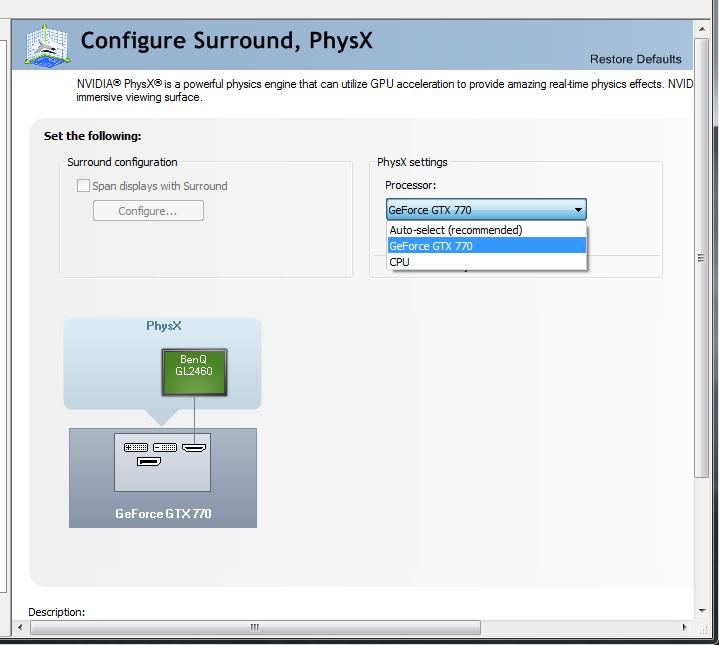
Task: Click the horizontal scrollbar thumb
Action: click(x=255, y=627)
